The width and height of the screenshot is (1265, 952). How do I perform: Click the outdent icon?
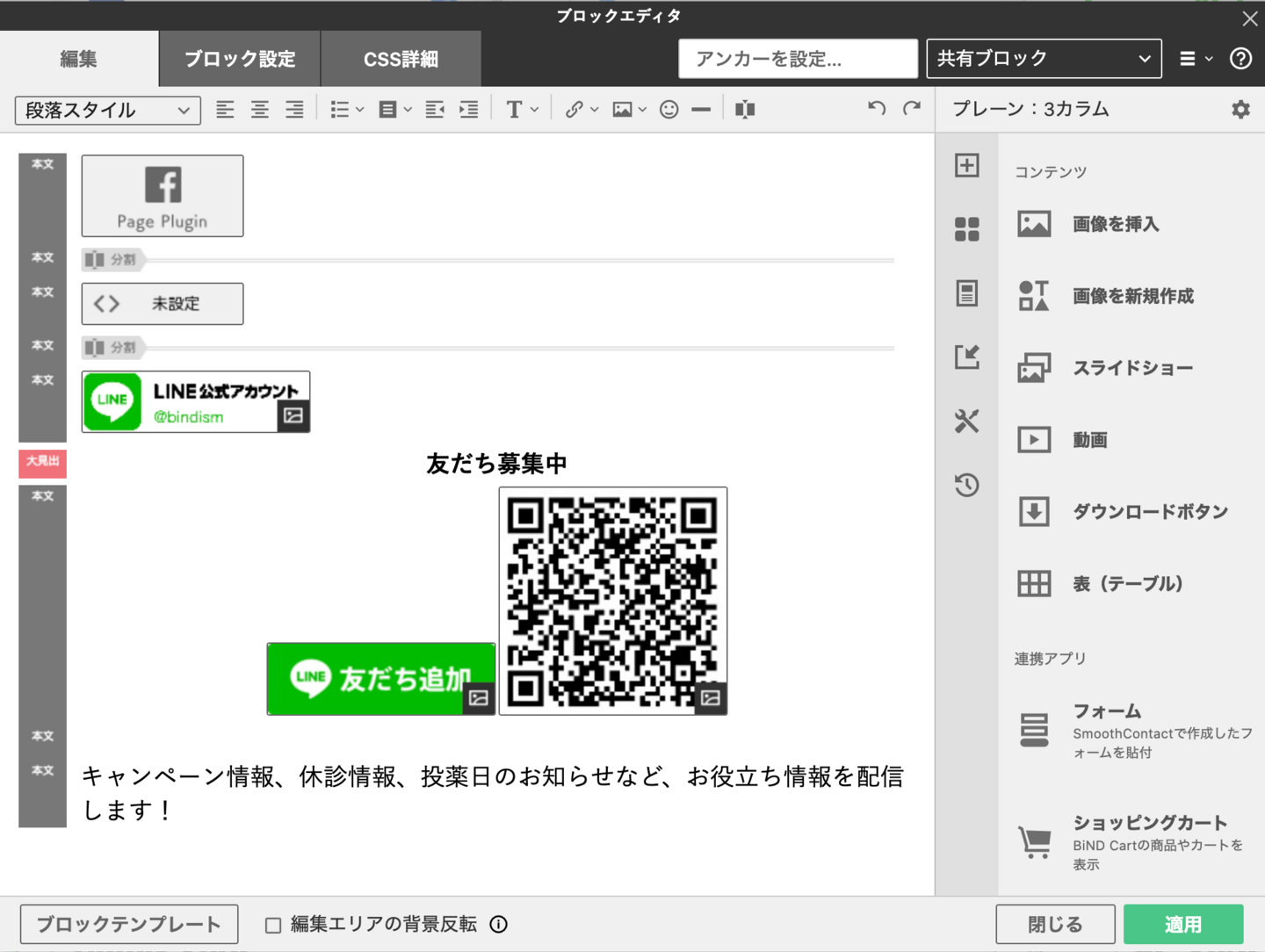pos(434,110)
